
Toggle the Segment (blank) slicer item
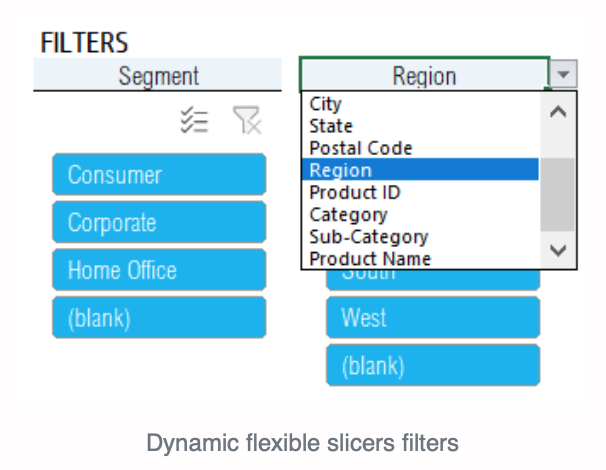pos(159,317)
